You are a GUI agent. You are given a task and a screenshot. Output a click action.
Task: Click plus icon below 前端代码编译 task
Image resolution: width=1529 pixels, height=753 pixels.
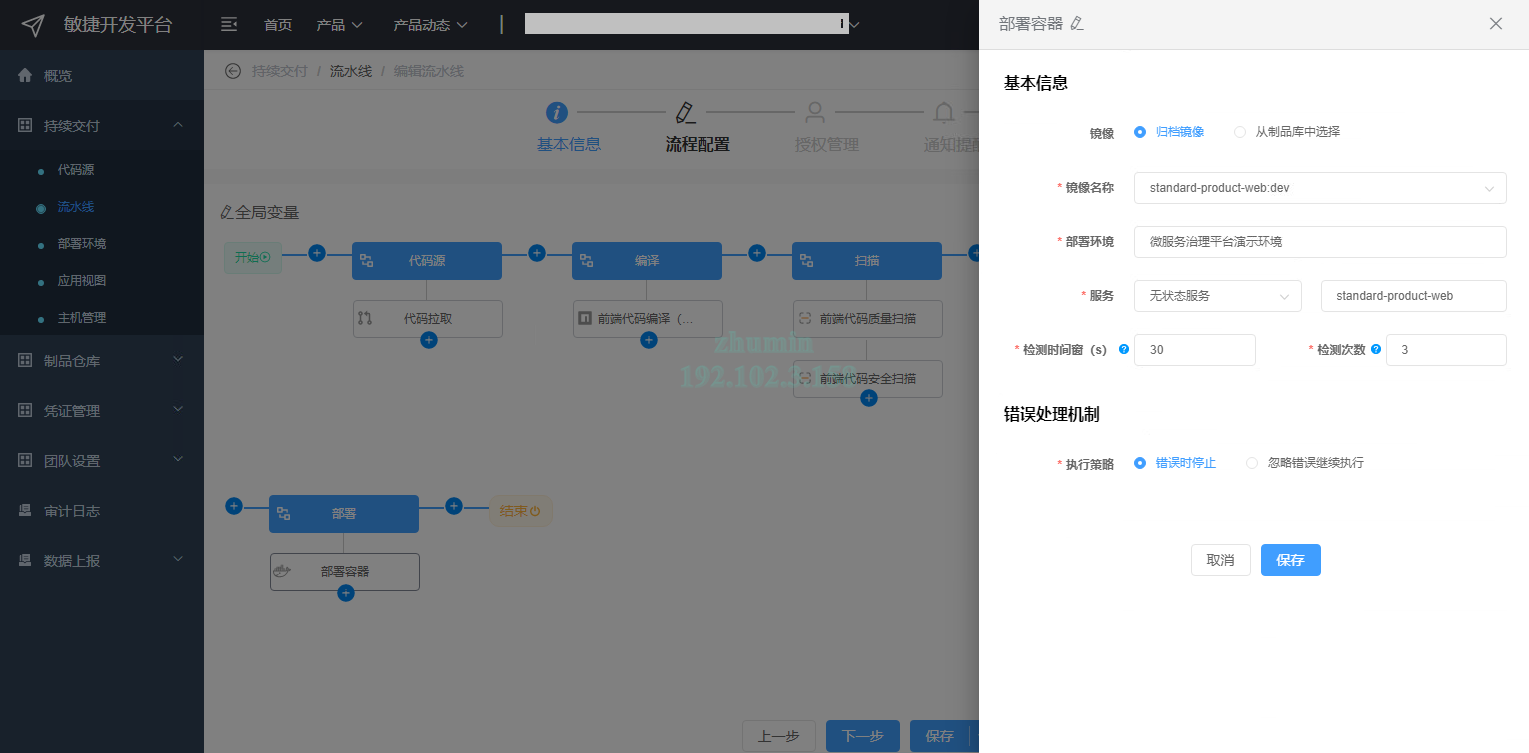click(649, 340)
